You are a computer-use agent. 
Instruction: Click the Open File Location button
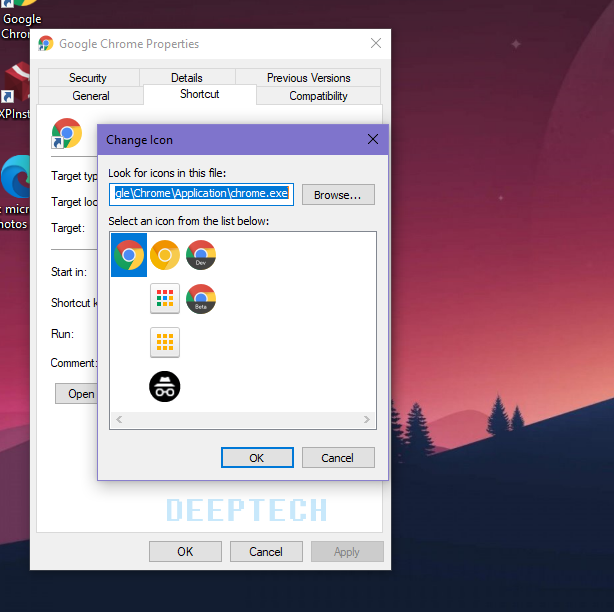point(76,393)
